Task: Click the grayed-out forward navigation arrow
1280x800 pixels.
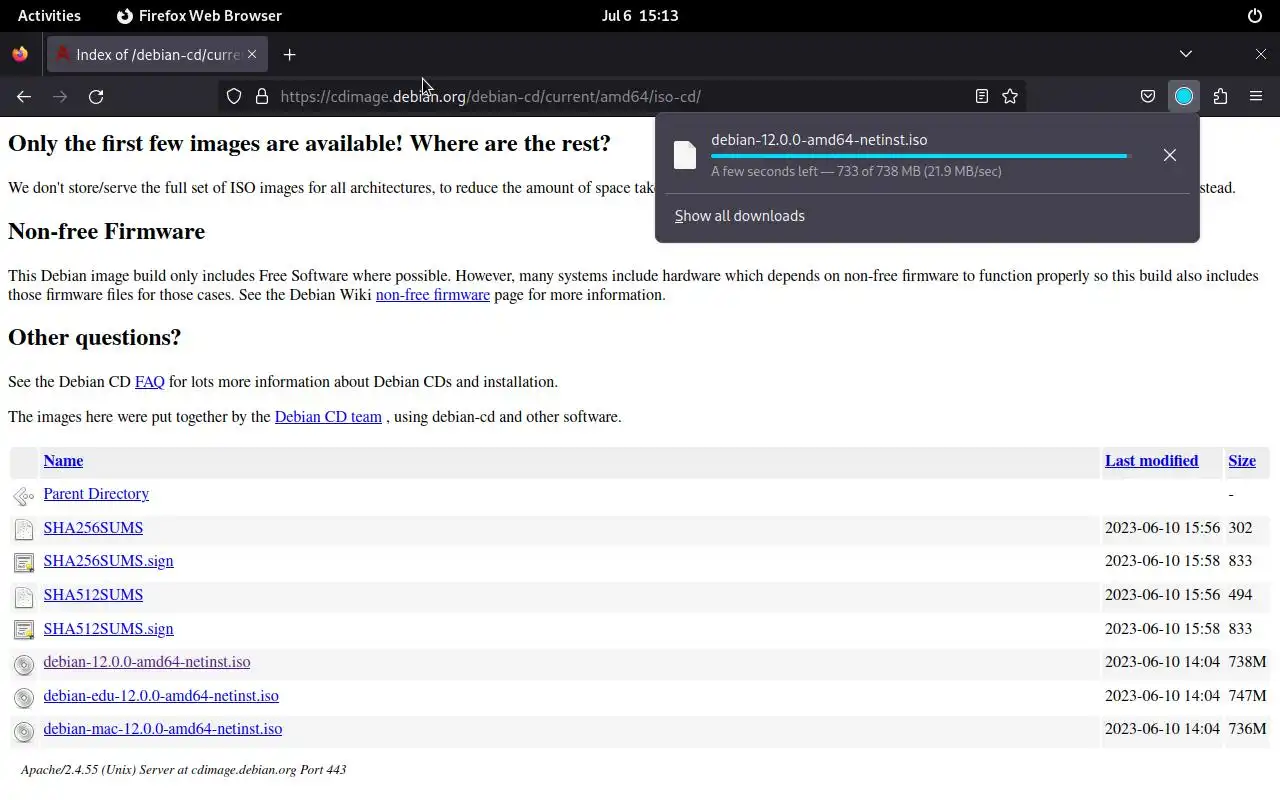Action: tap(60, 96)
